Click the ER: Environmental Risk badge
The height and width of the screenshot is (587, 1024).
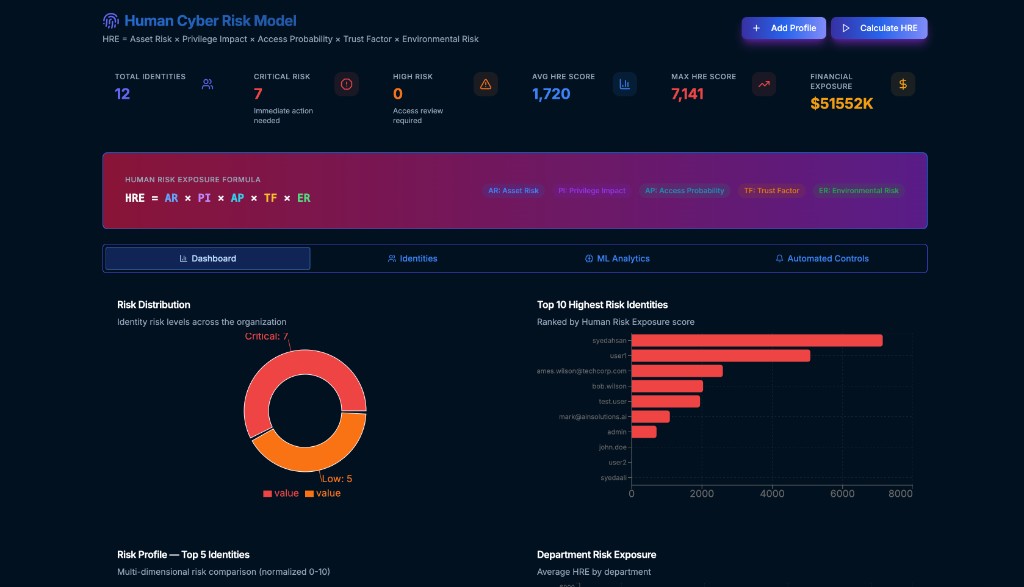[x=858, y=191]
